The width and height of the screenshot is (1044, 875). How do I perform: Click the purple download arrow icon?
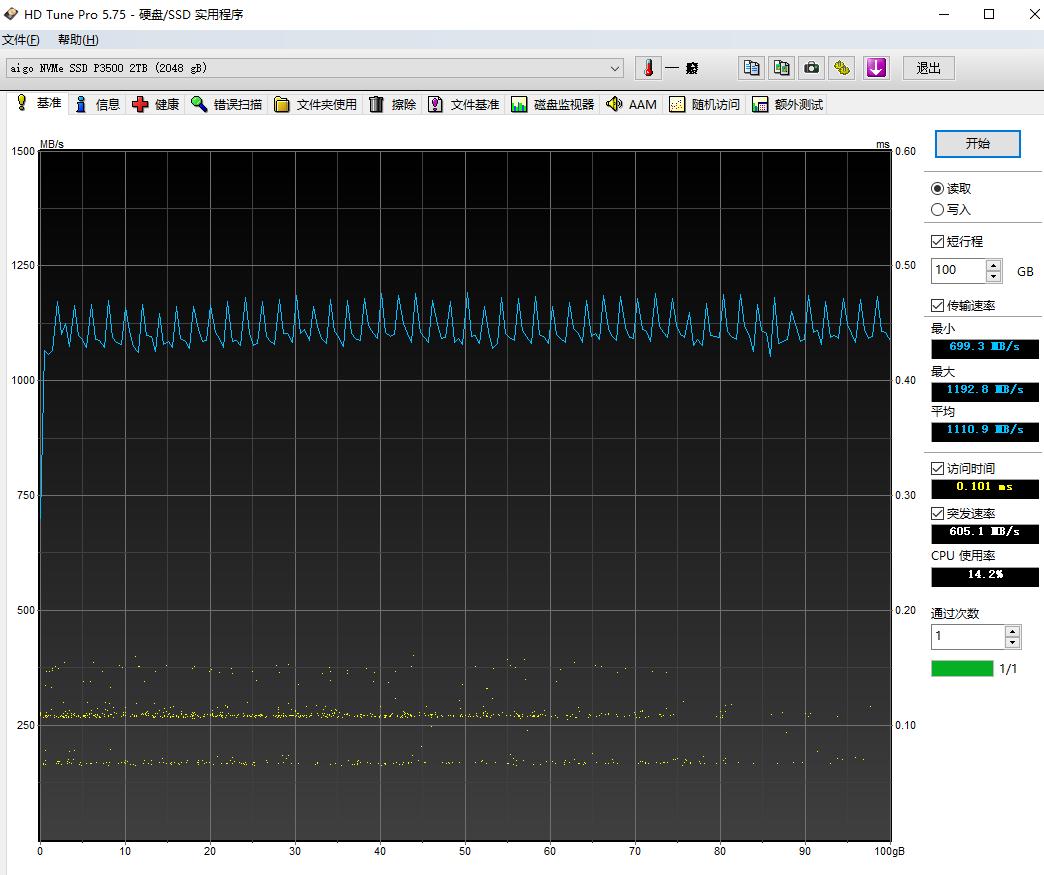coord(876,68)
